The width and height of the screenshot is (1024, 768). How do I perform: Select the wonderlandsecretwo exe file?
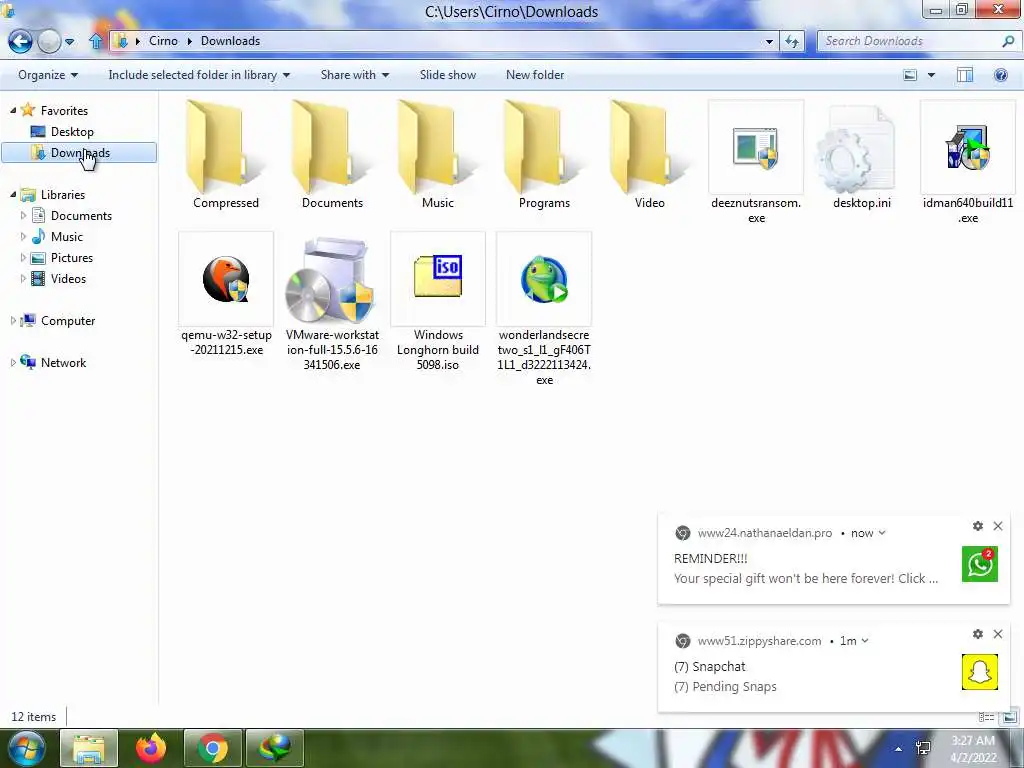pos(544,309)
